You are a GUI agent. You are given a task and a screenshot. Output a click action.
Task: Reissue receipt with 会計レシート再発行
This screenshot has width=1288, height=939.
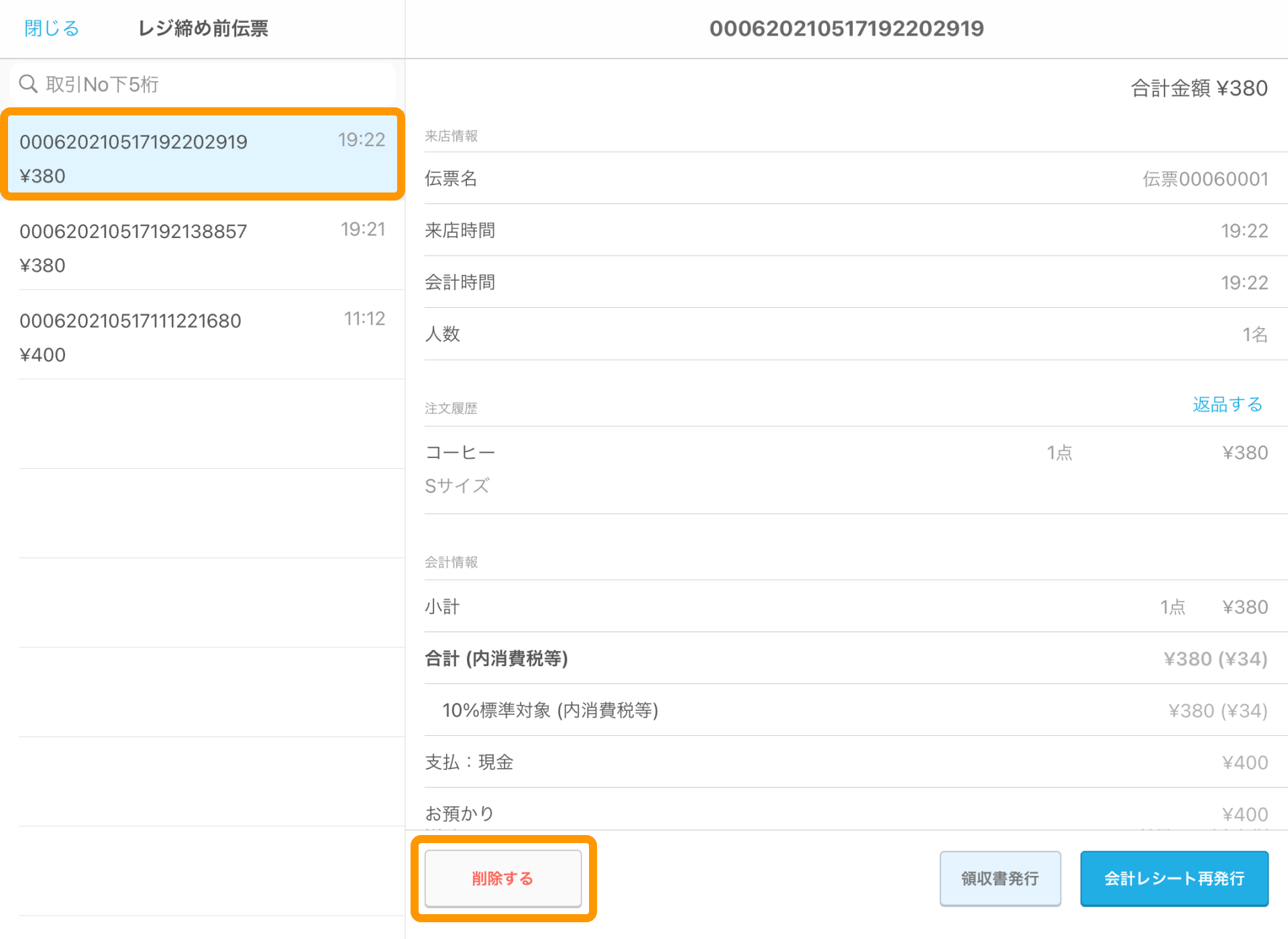pos(1174,879)
